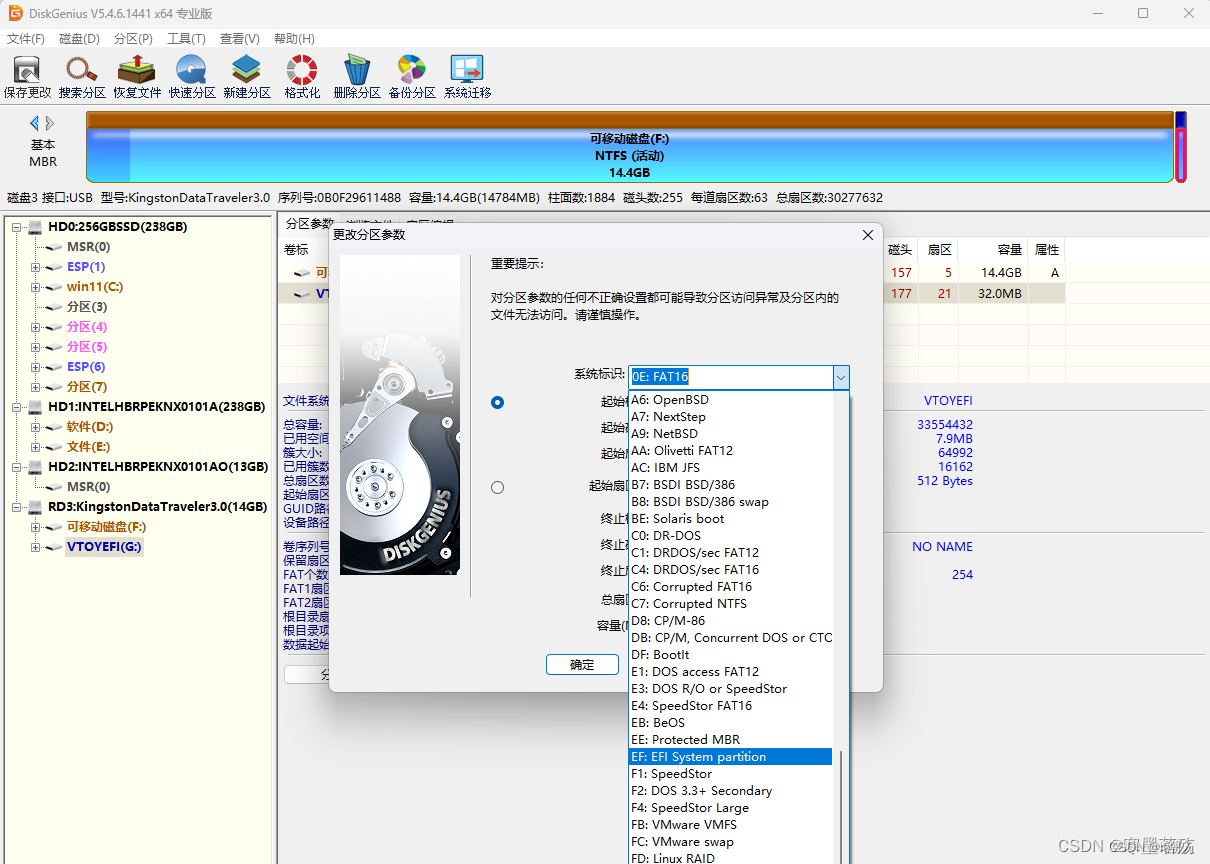This screenshot has width=1210, height=864.
Task: Open the 分区(P) menu
Action: point(134,39)
